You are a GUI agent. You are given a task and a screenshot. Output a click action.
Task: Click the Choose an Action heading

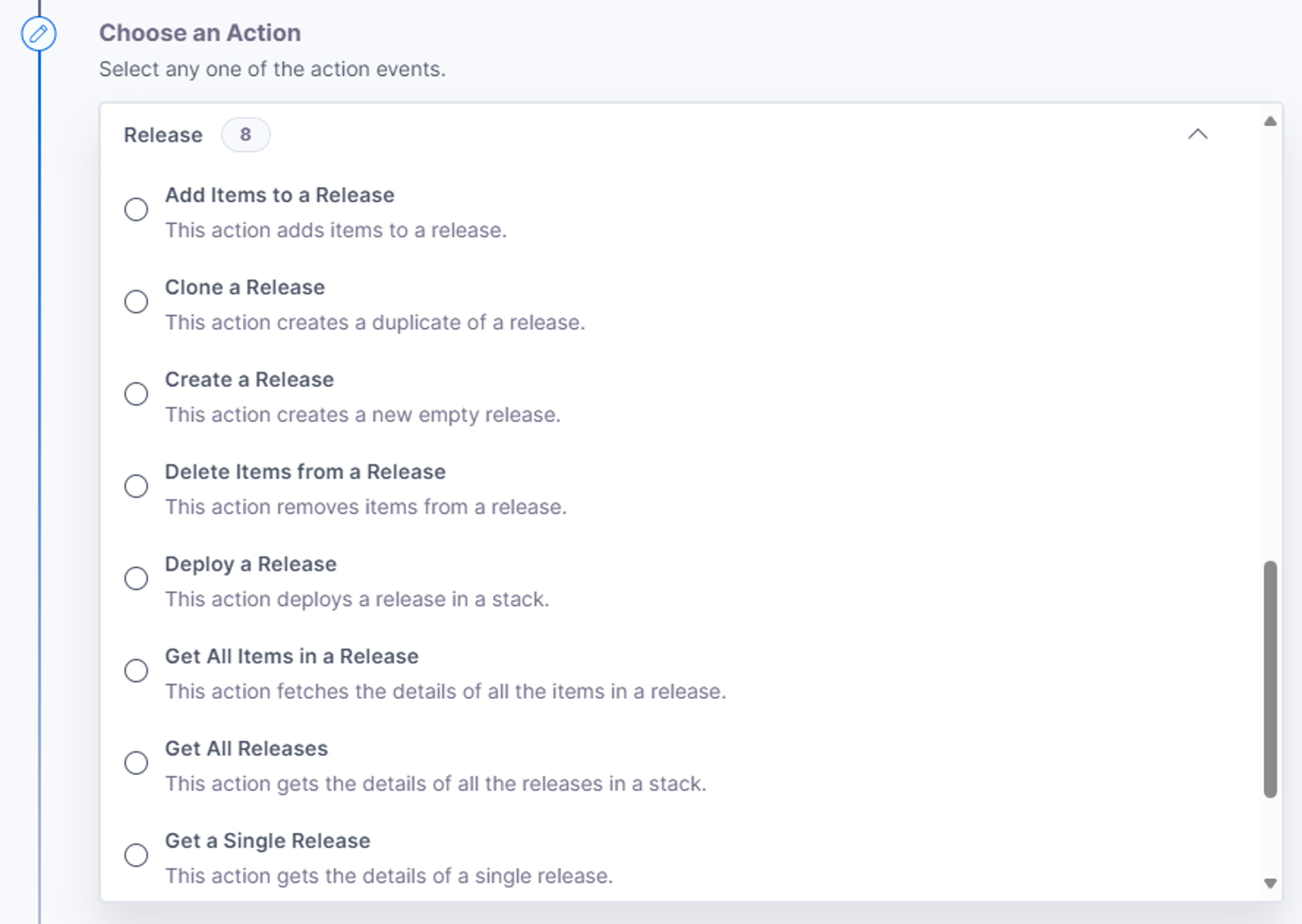pos(200,33)
